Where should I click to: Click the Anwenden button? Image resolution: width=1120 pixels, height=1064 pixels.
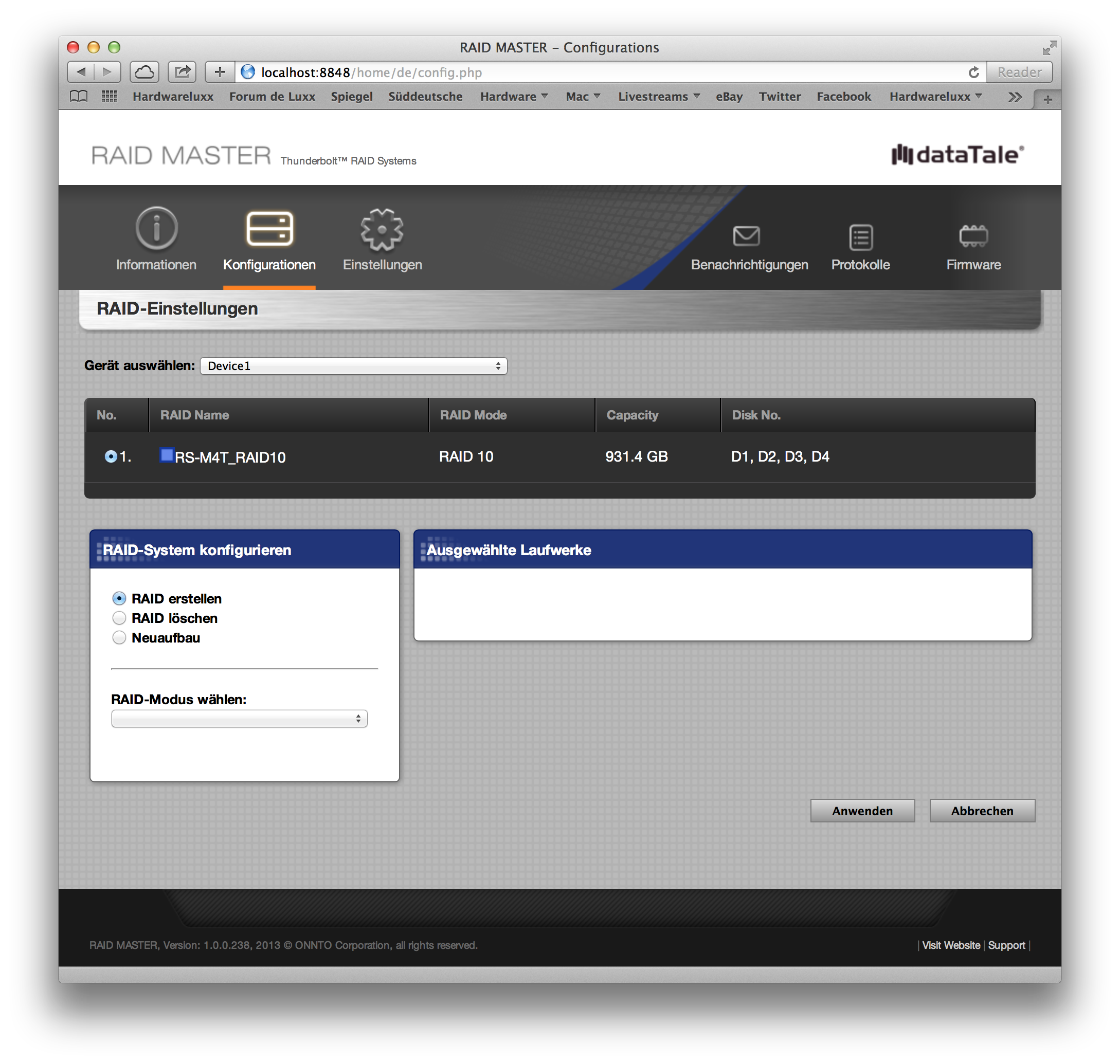coord(862,811)
